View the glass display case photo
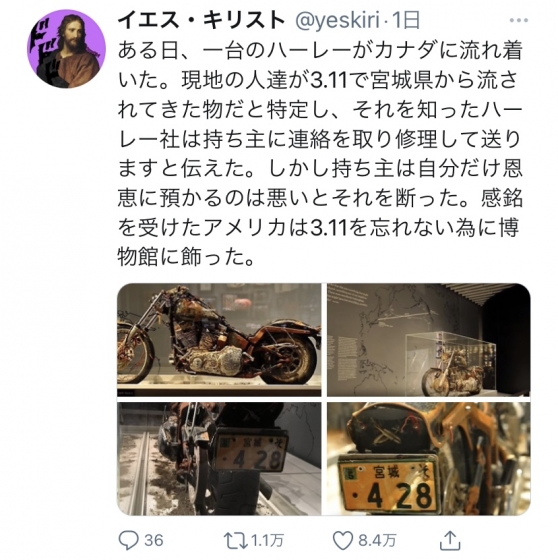This screenshot has height=560, width=558. (x=429, y=340)
